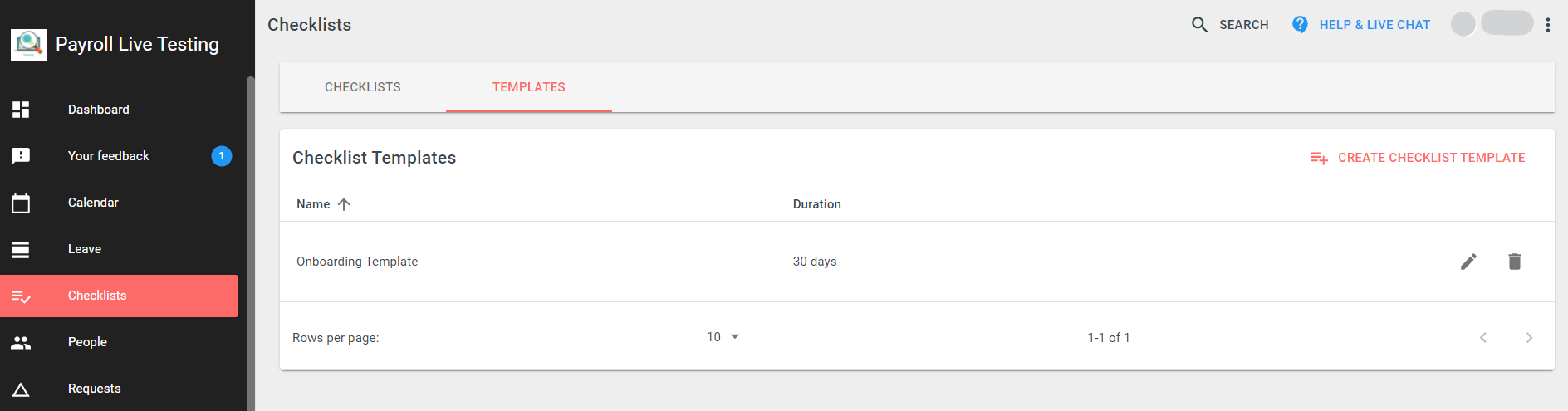Open the search magnifier icon
Image resolution: width=1568 pixels, height=411 pixels.
pos(1199,25)
